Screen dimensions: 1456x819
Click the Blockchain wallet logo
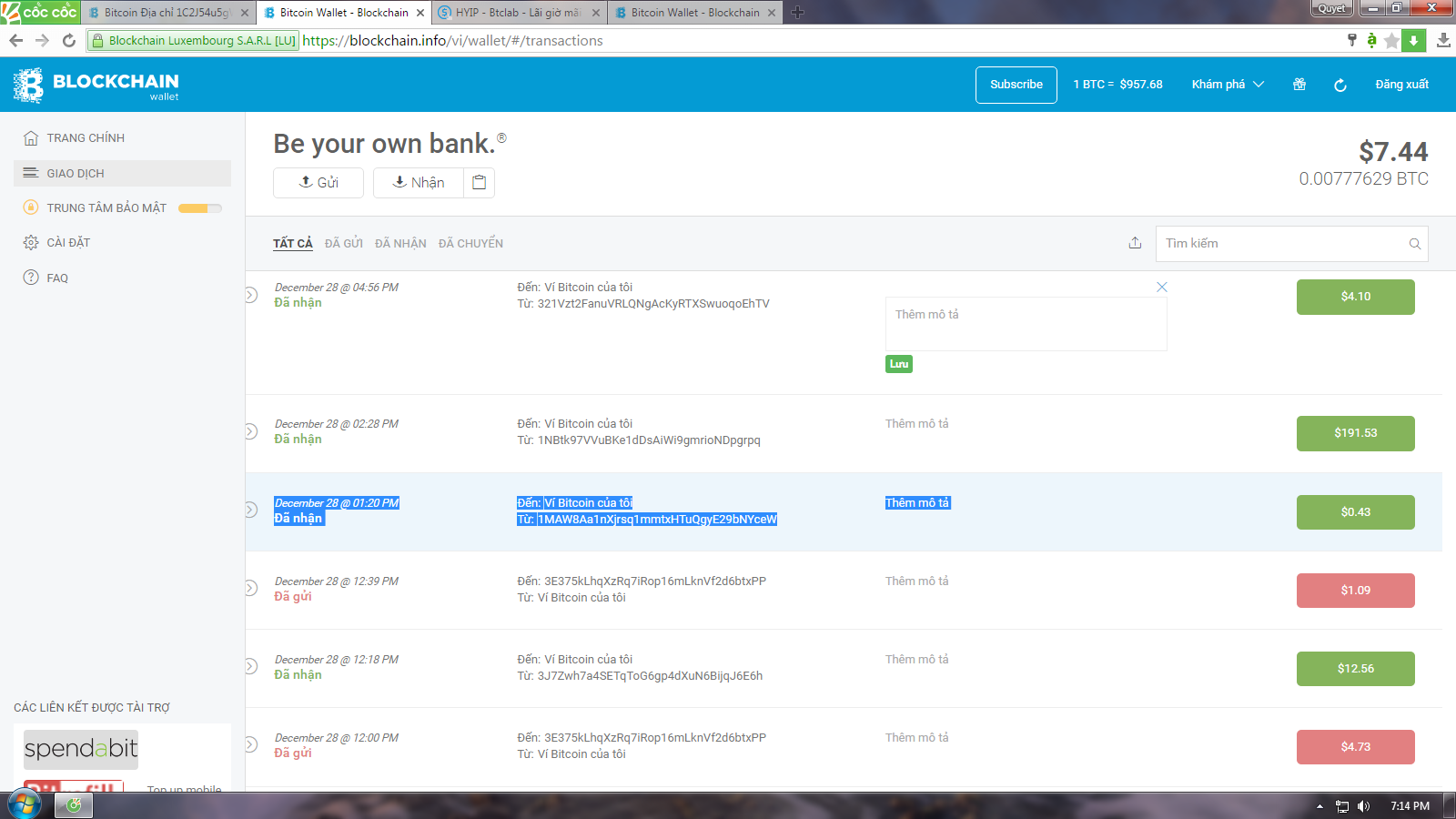click(96, 85)
